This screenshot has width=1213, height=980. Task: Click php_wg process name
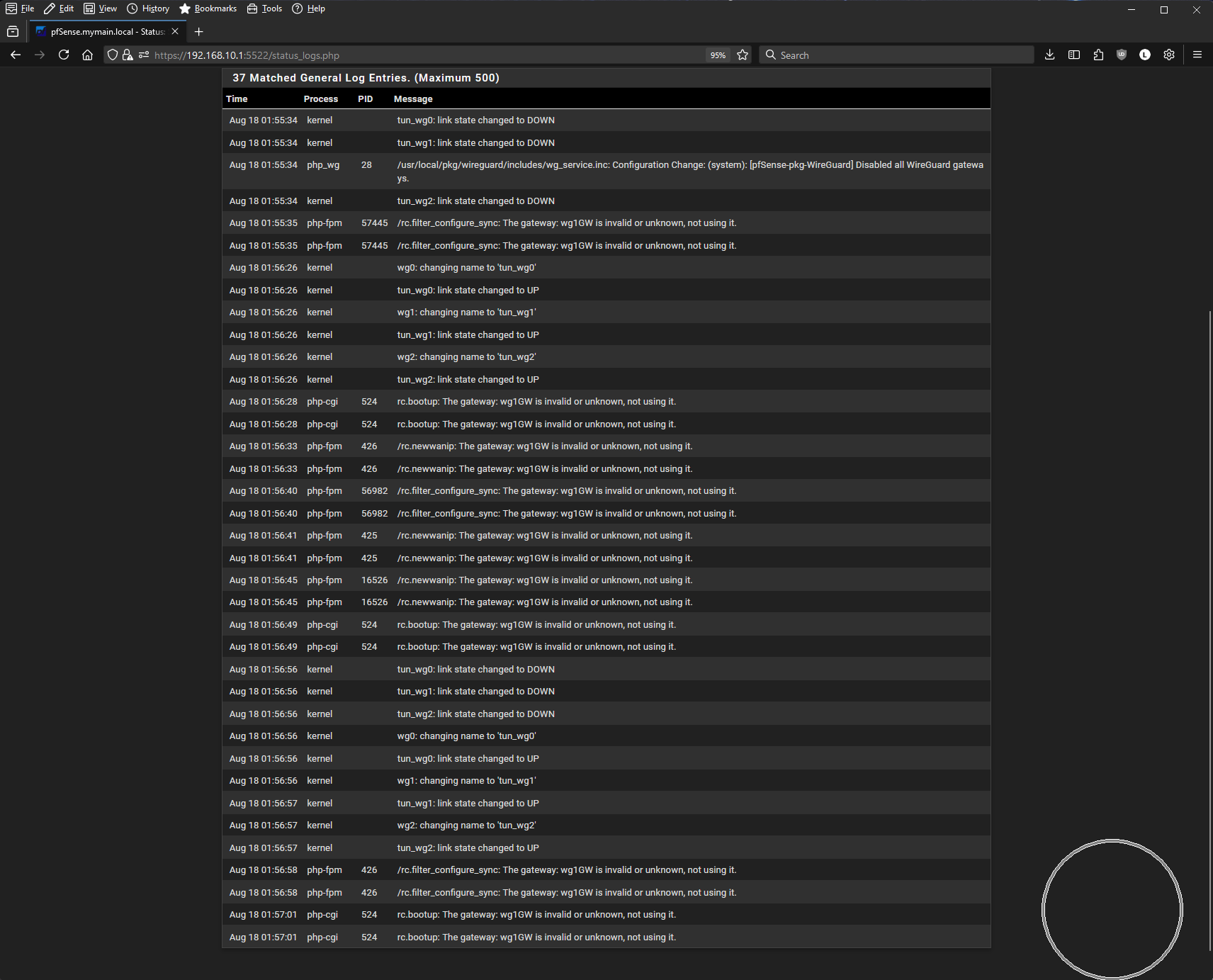323,165
